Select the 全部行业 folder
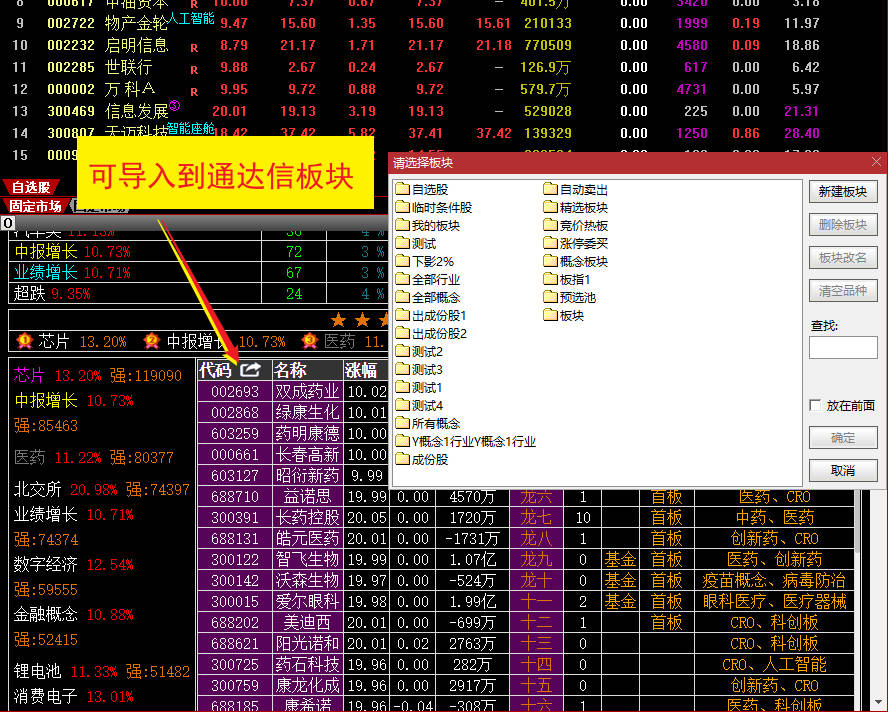This screenshot has width=888, height=712. (428, 279)
